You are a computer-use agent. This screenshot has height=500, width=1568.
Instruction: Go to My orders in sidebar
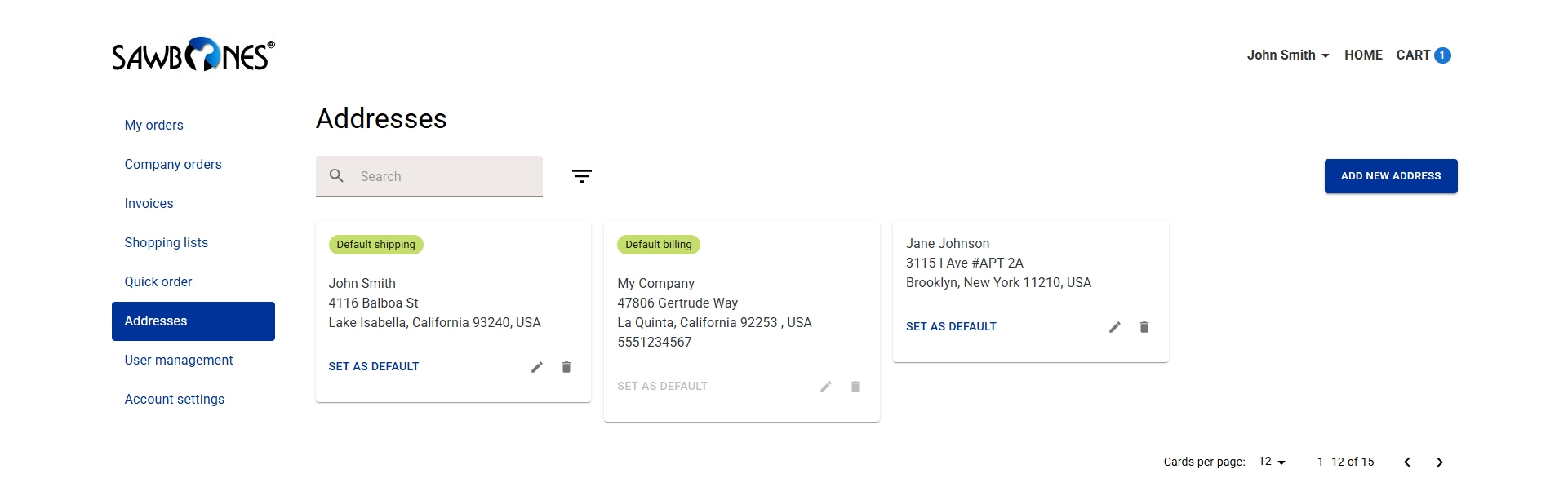(x=154, y=126)
